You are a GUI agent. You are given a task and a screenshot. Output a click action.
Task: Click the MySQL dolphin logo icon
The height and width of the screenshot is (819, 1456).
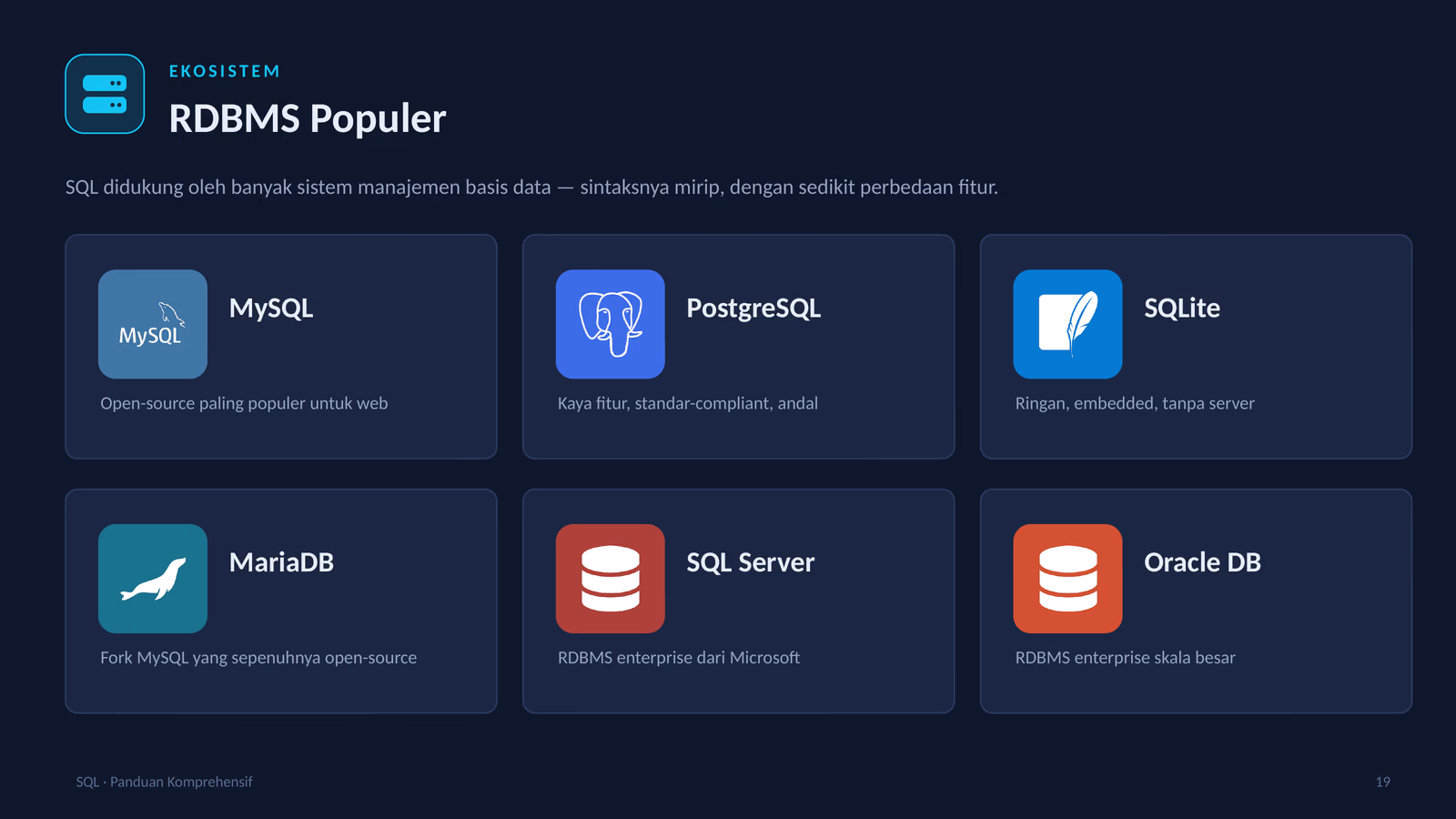coord(153,324)
